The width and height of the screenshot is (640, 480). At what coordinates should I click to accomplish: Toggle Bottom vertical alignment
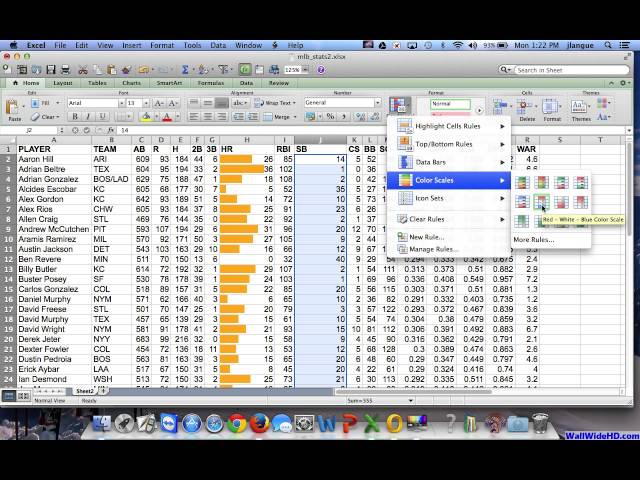tap(222, 103)
